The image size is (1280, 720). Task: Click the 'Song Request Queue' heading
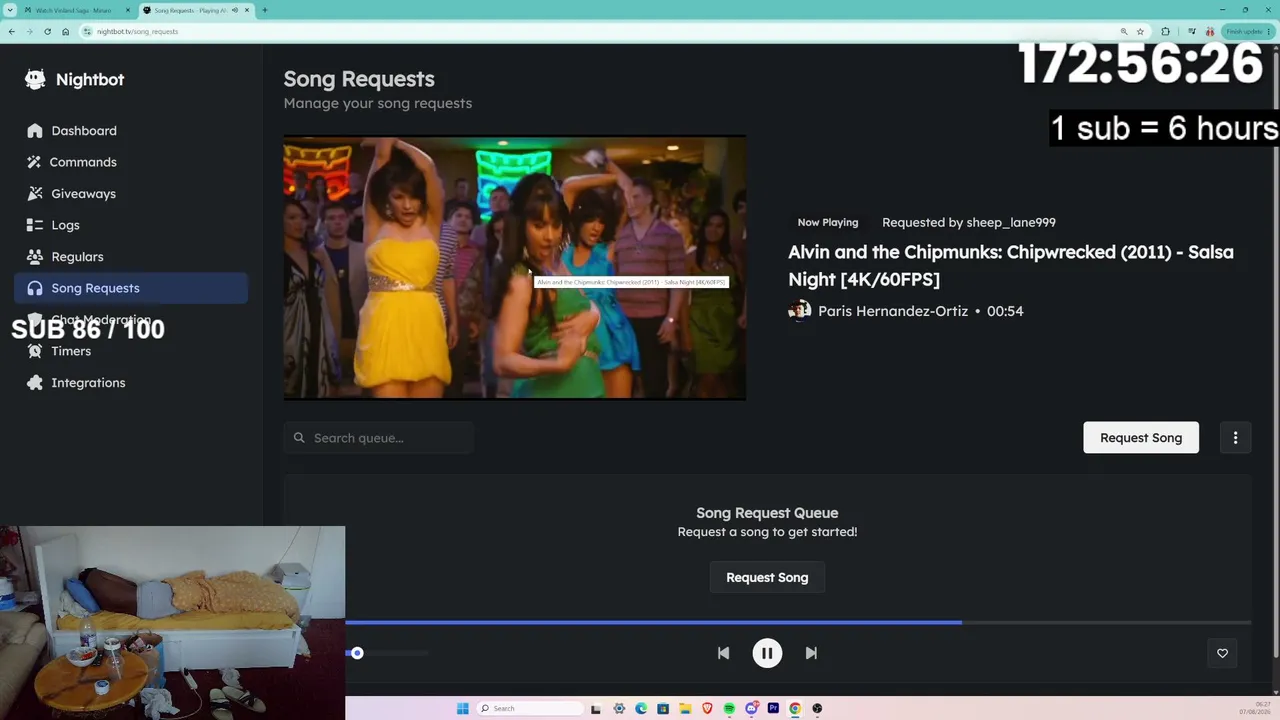767,513
